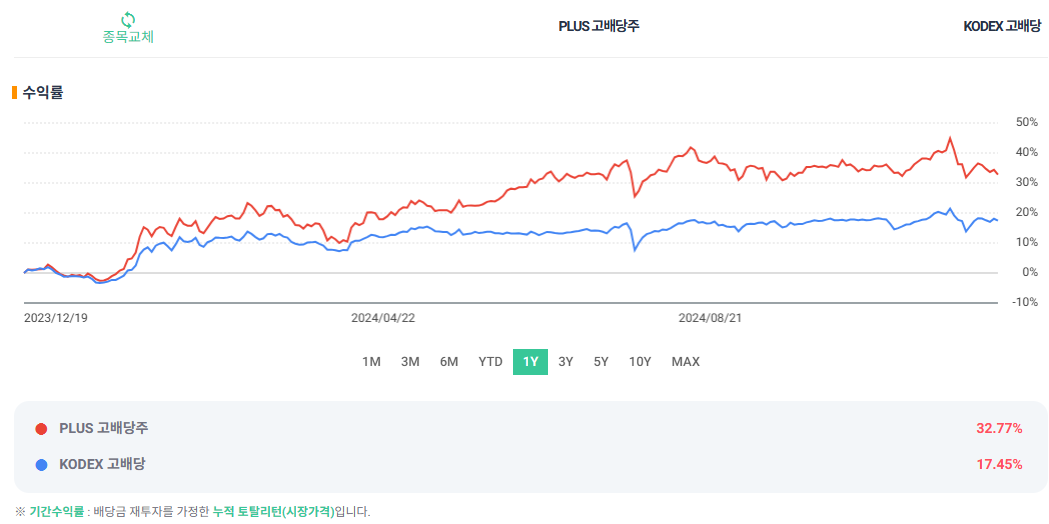
Task: Switch chart period to 6M
Action: 449,362
